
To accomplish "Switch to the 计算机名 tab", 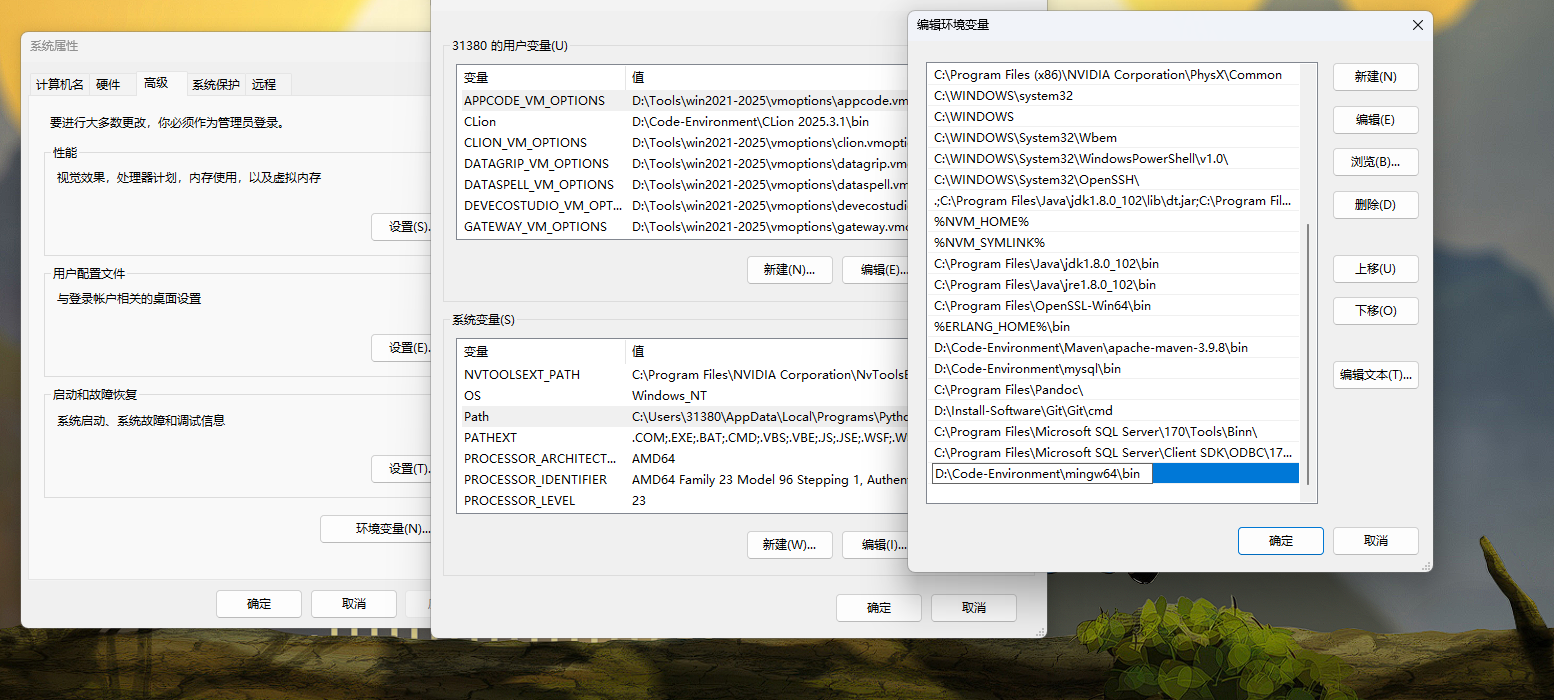I will point(60,84).
